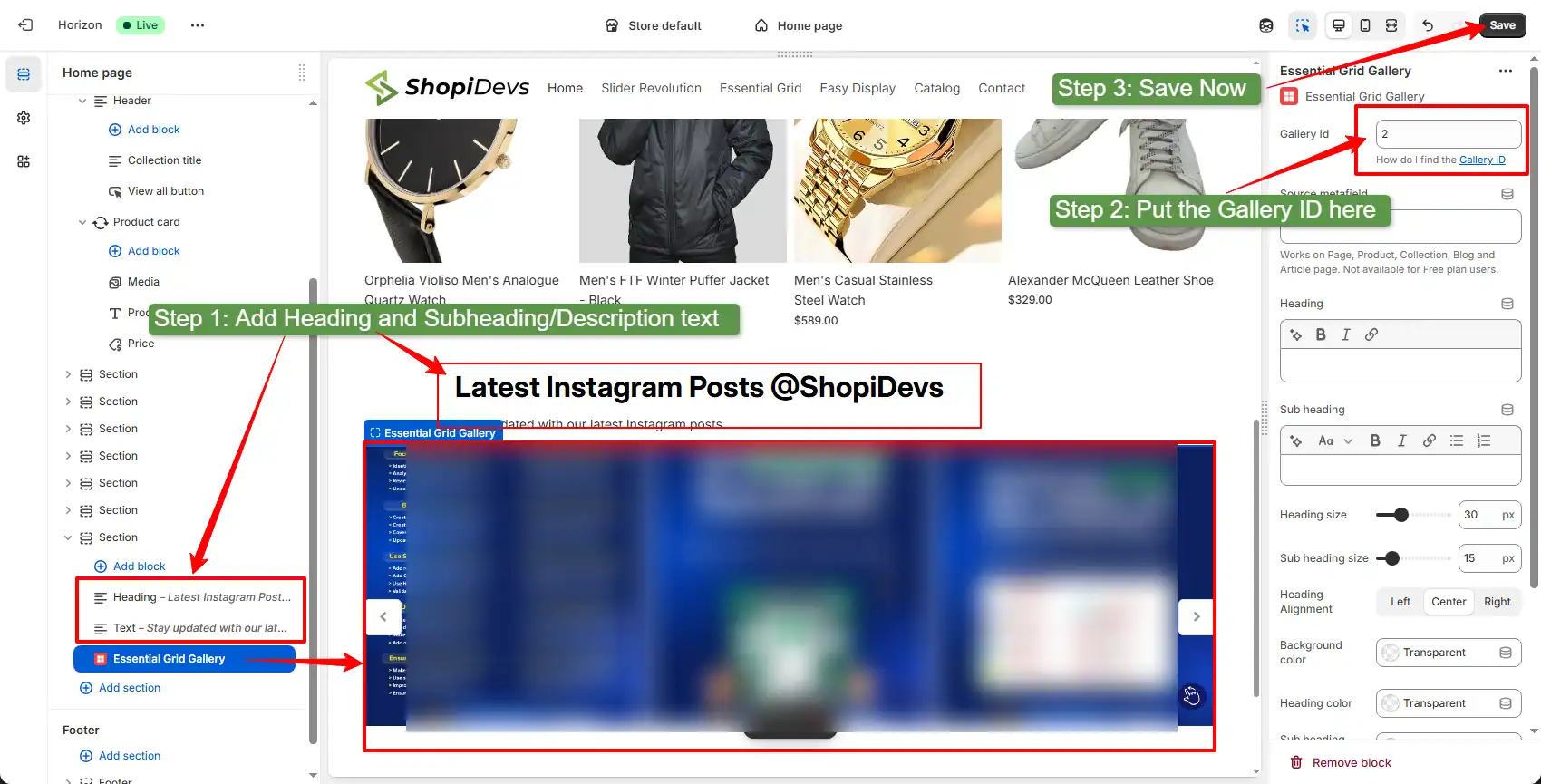This screenshot has height=784, width=1541.
Task: Save the theme changes
Action: [1502, 25]
